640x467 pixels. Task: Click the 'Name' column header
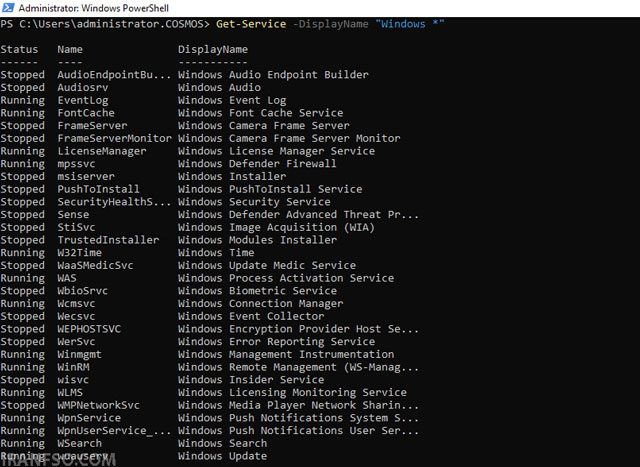(70, 49)
